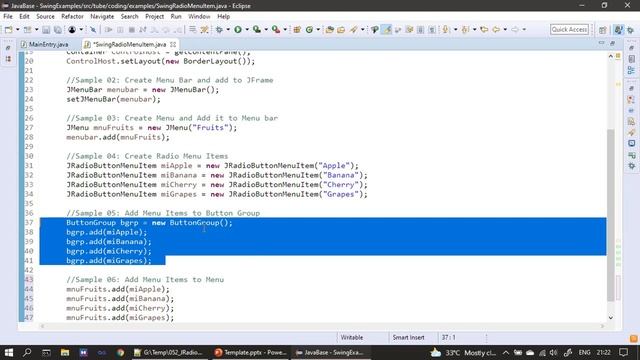Screen dimensions: 640x360
Task: Click the 37 : 1 cursor position
Action: [448, 338]
